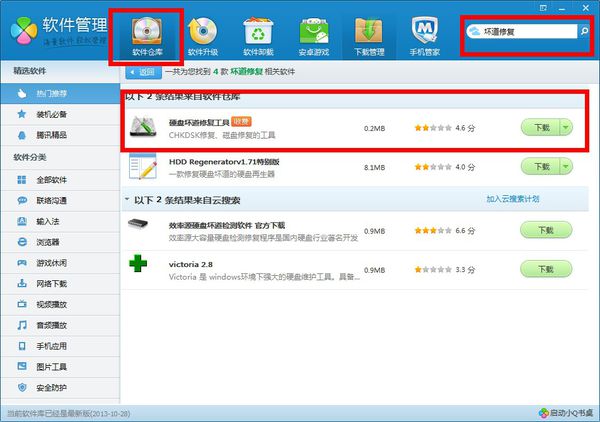Open the 安全防护 category
Image resolution: width=600 pixels, height=422 pixels.
point(60,388)
